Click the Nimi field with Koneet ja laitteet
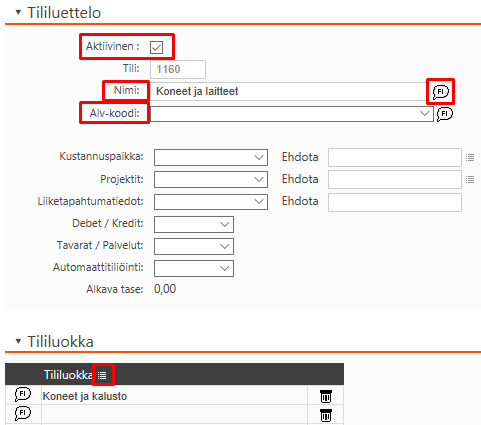Screen dimensions: 481x425 click(288, 91)
